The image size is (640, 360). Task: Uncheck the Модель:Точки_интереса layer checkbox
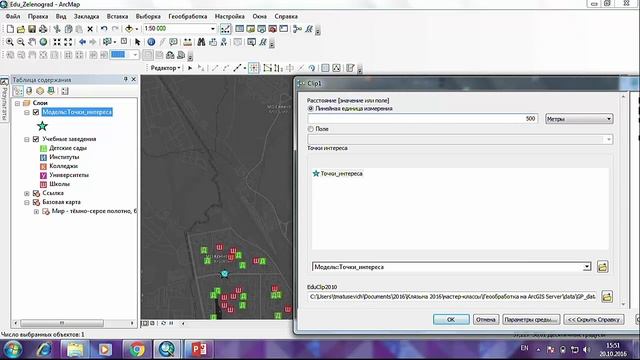pyautogui.click(x=36, y=112)
